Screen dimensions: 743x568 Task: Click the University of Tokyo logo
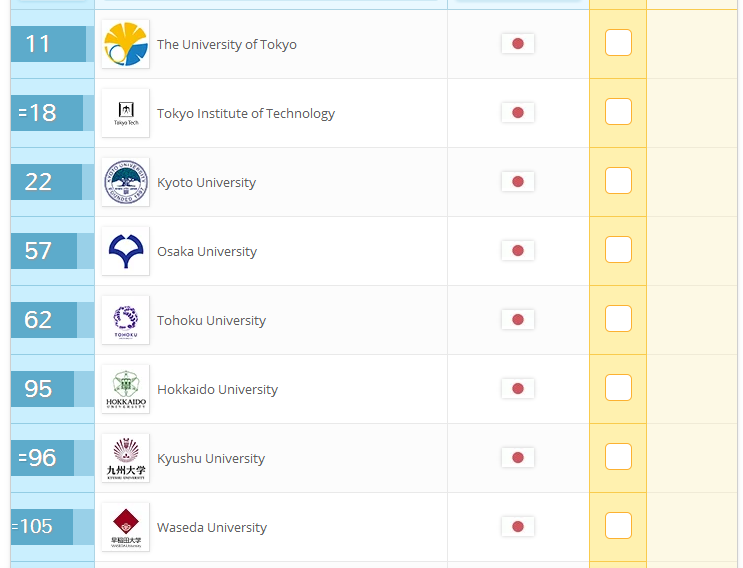point(125,44)
